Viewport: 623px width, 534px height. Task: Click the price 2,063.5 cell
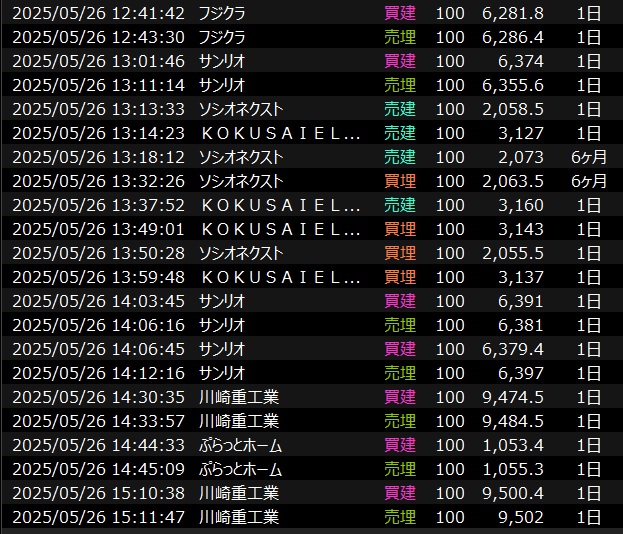tap(513, 181)
